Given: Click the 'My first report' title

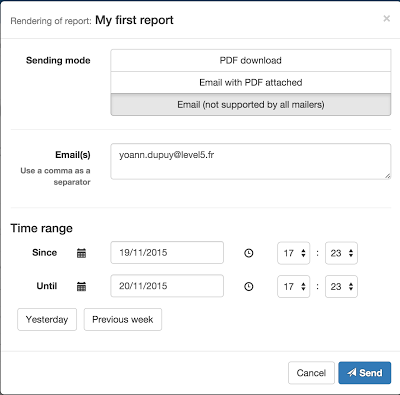Looking at the screenshot, I should tap(134, 20).
